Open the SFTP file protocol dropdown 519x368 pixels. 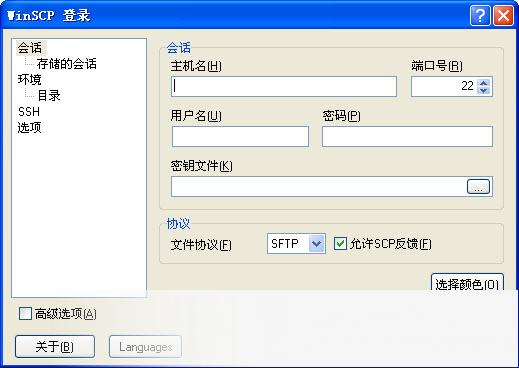coord(296,244)
